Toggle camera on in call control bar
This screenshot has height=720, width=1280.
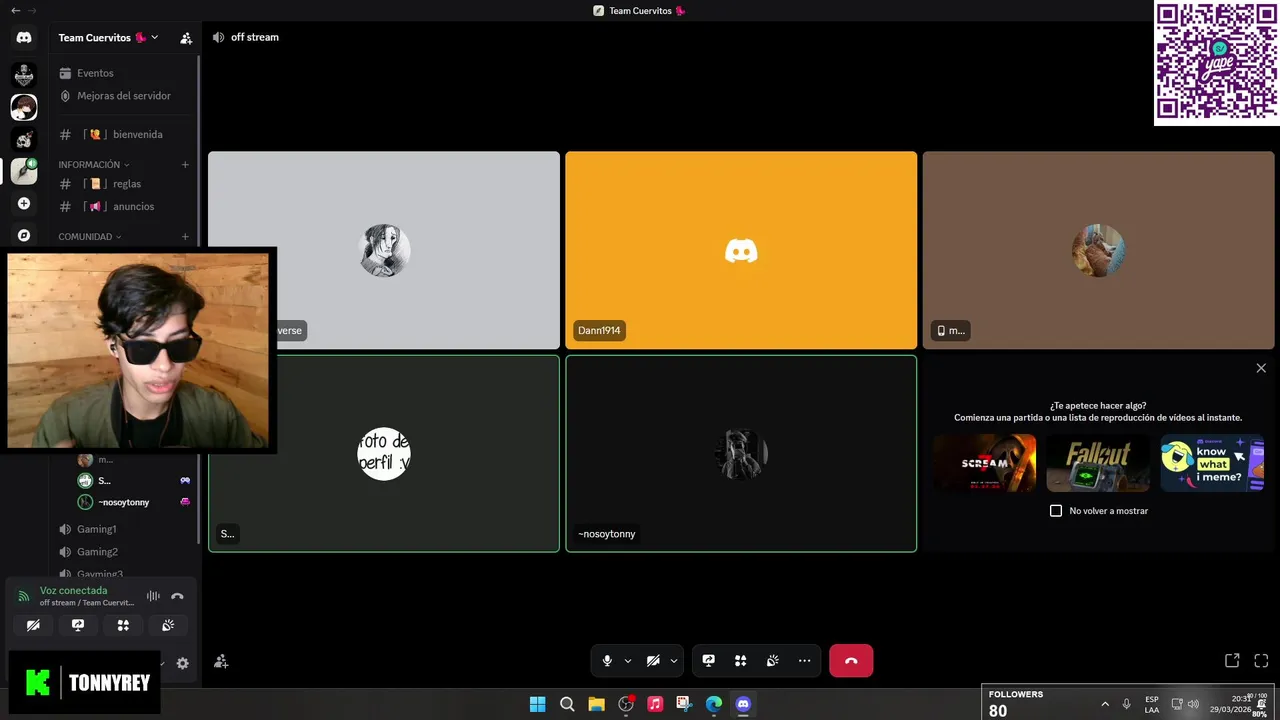click(x=653, y=661)
